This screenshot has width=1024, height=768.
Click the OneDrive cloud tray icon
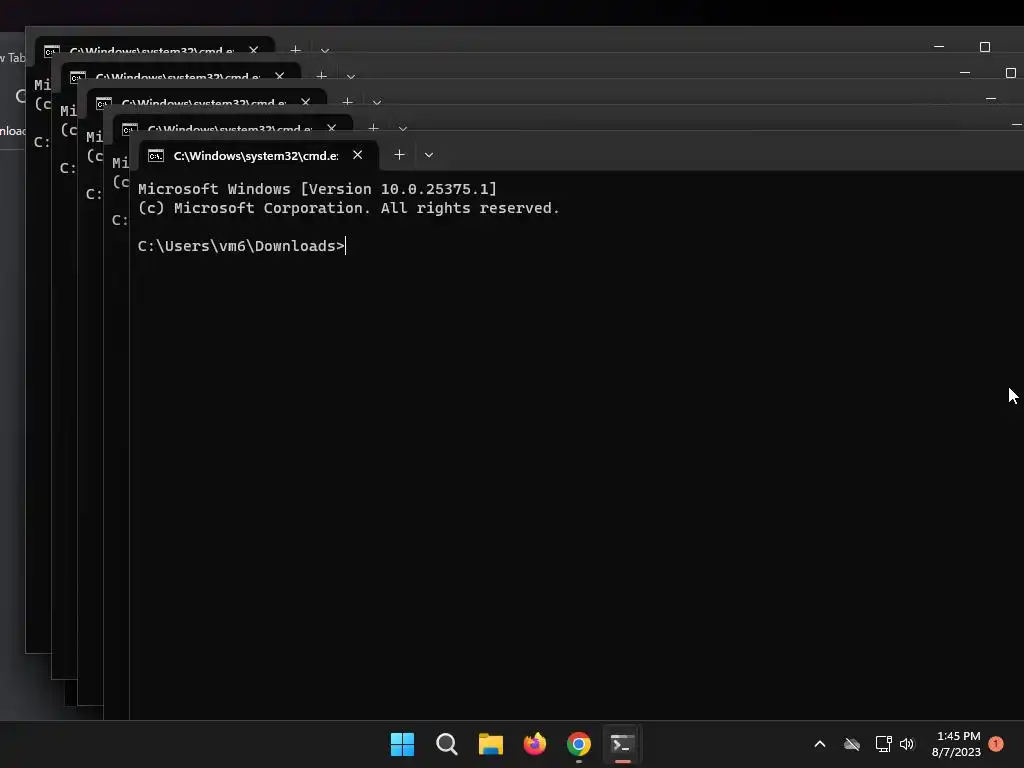[x=852, y=744]
